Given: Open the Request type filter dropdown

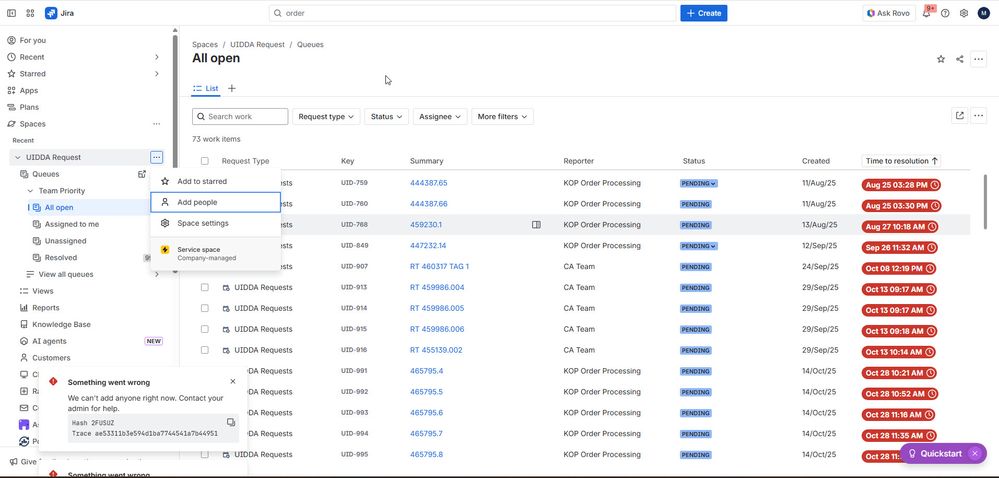Looking at the screenshot, I should tap(326, 117).
